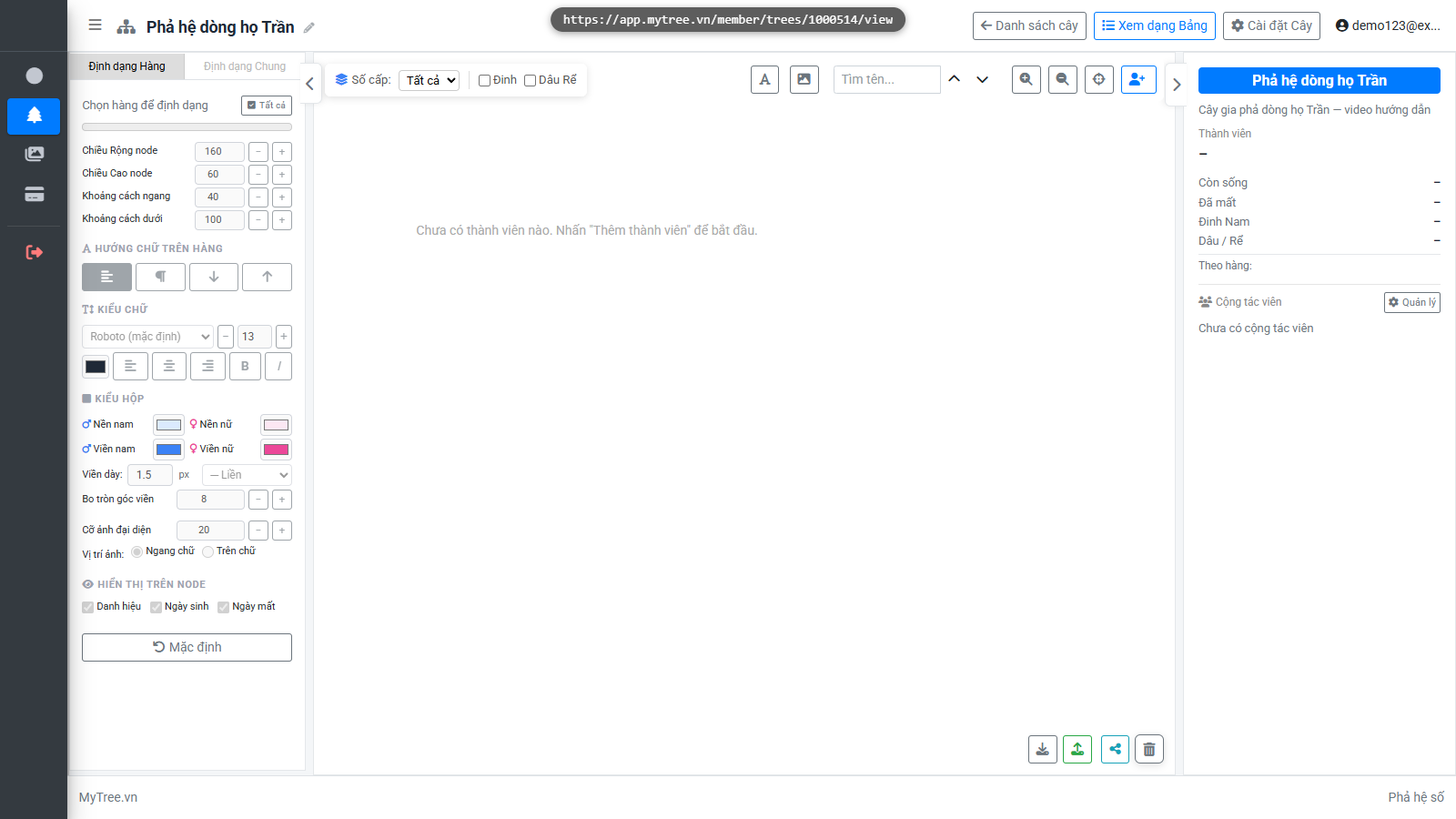Check the Đinh filter checkbox
This screenshot has width=1456, height=819.
click(x=485, y=80)
